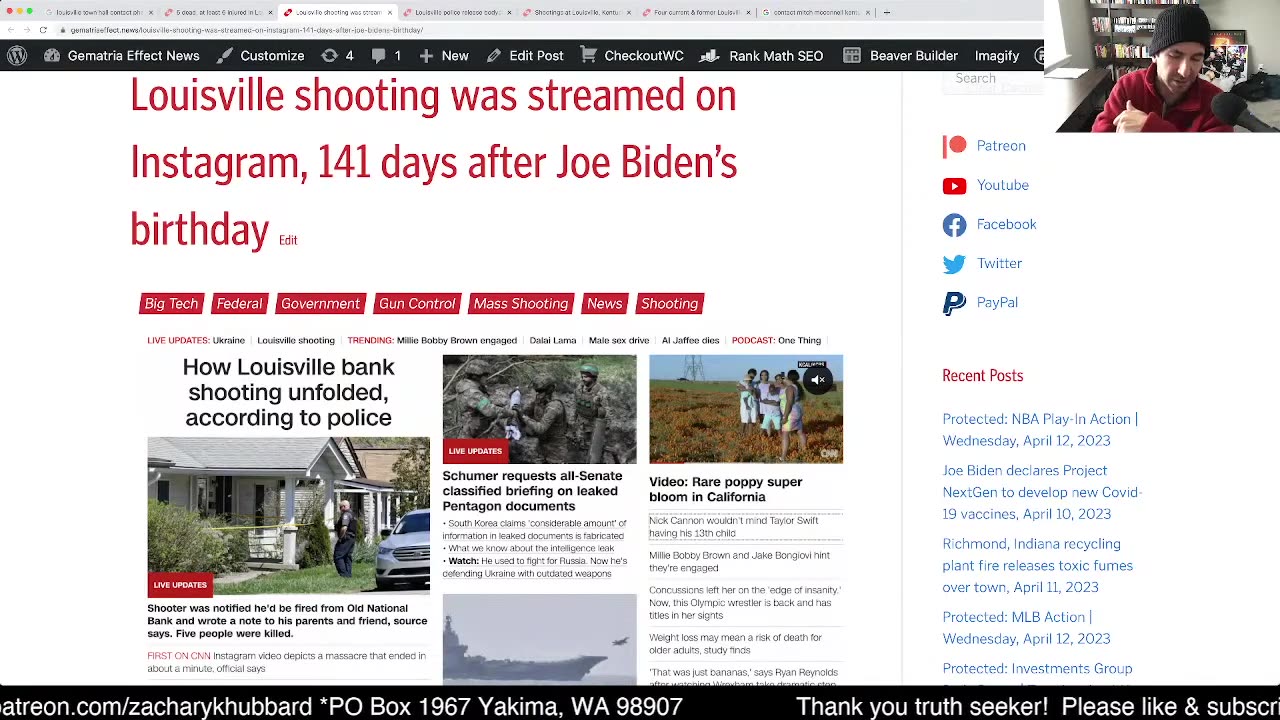Open the Gun Control category tag
The height and width of the screenshot is (720, 1280).
(417, 303)
